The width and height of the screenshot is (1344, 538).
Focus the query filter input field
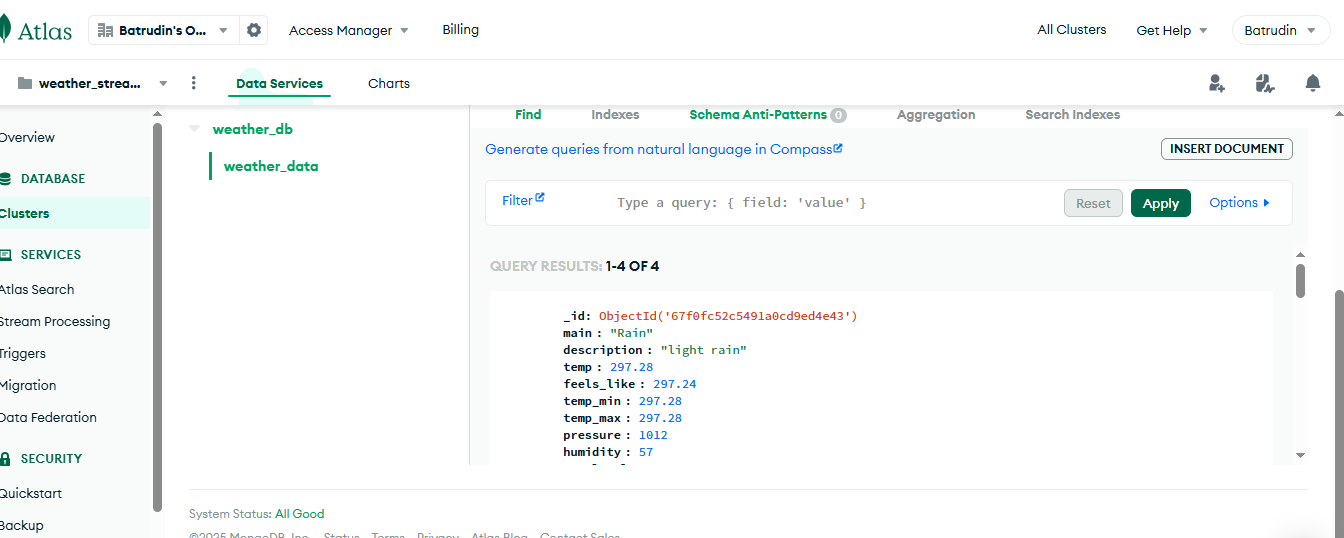[x=831, y=203]
